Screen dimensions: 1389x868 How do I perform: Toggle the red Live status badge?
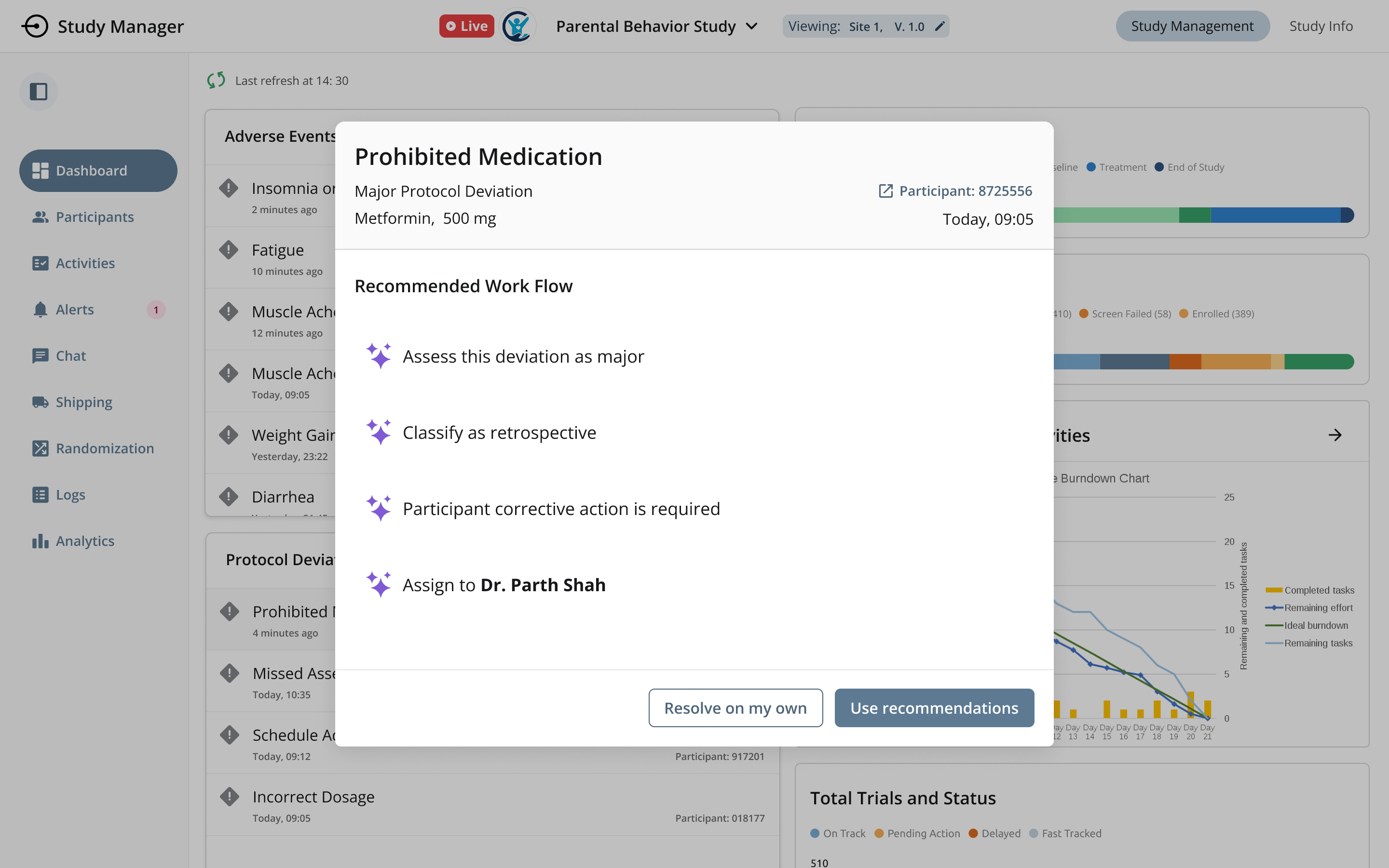click(466, 27)
